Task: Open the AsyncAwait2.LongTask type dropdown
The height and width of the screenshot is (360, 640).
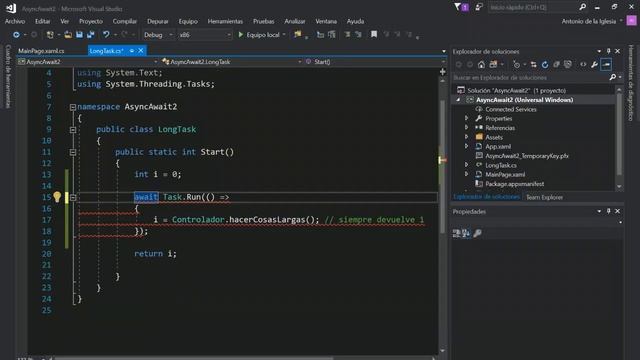Action: pos(231,62)
